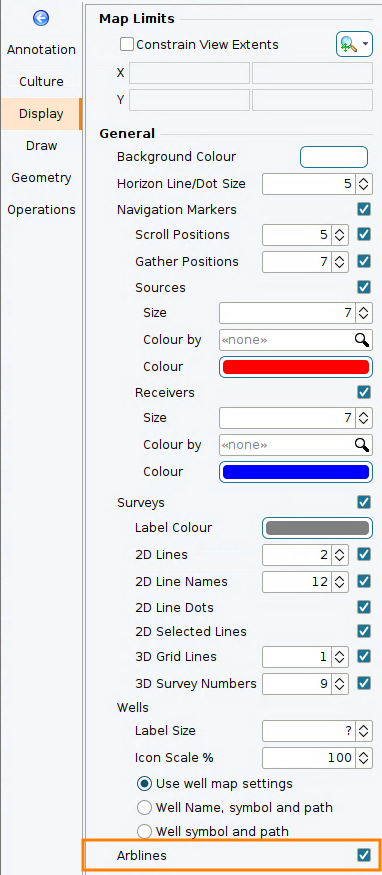Disable the Receivers checkbox

[364, 392]
